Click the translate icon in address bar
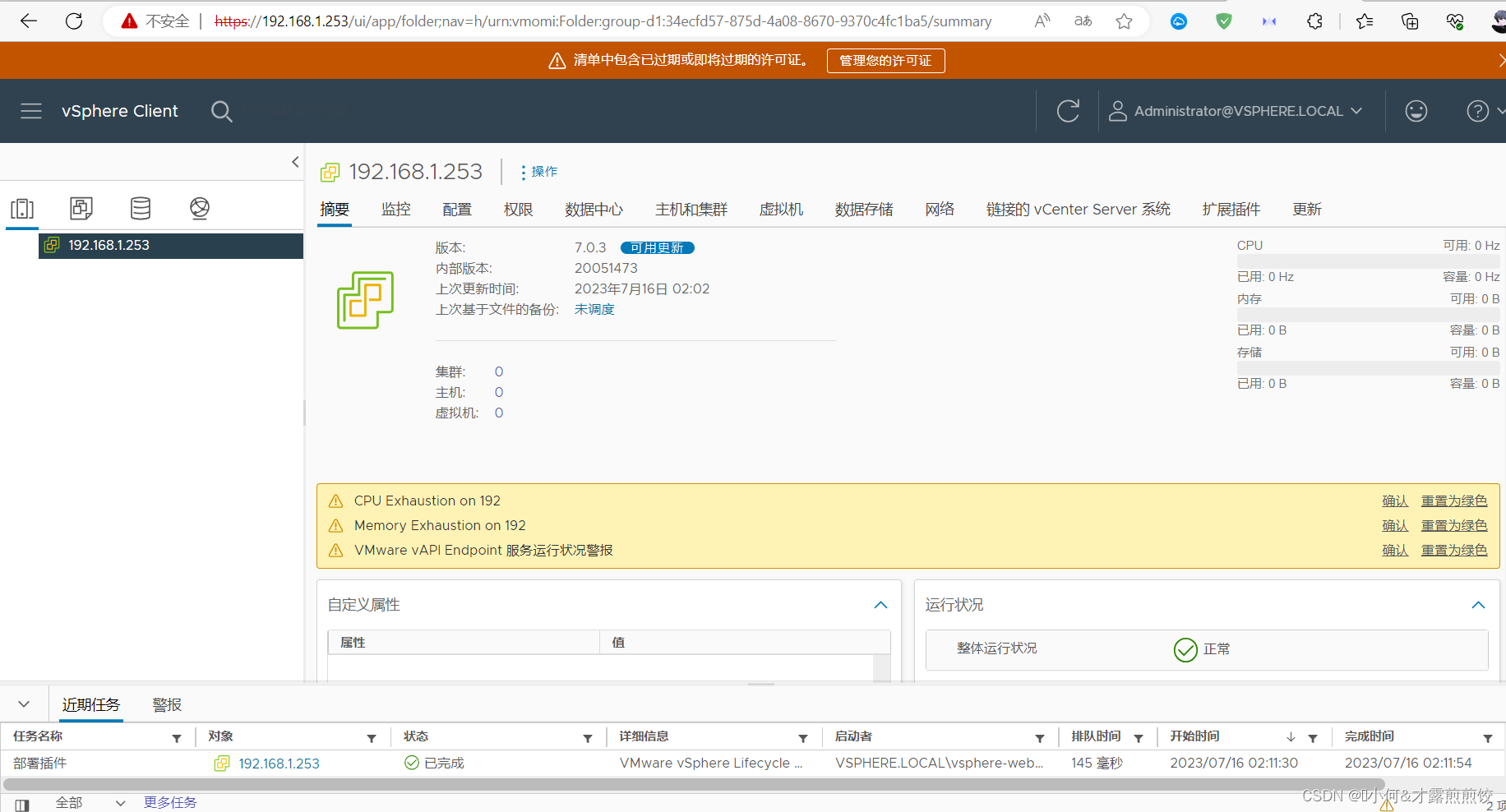Image resolution: width=1506 pixels, height=812 pixels. coord(1083,21)
